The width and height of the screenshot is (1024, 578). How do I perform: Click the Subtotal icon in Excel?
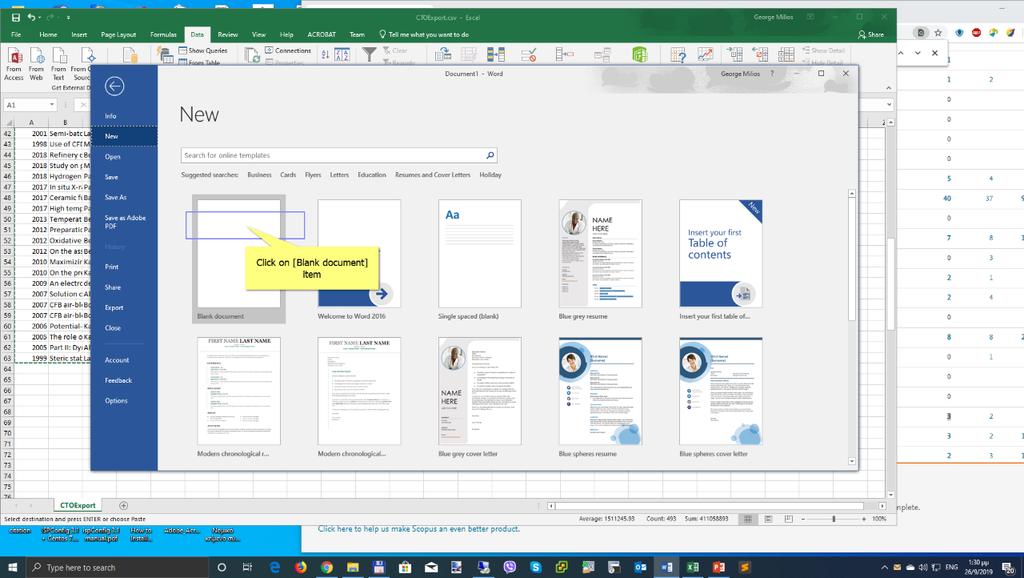tap(786, 54)
